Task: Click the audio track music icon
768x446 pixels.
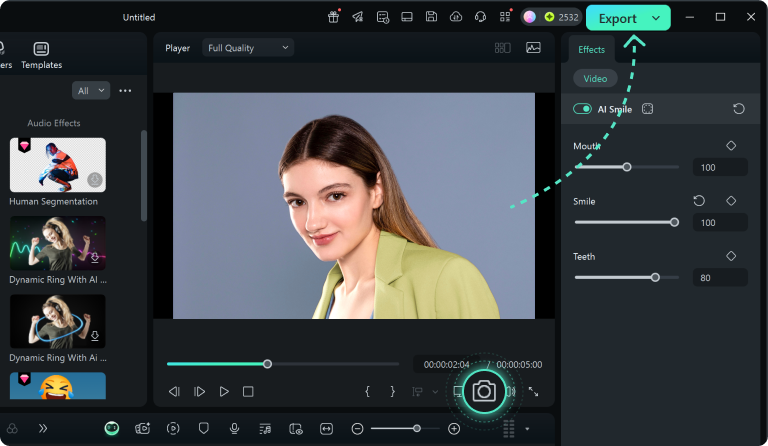Action: (265, 429)
